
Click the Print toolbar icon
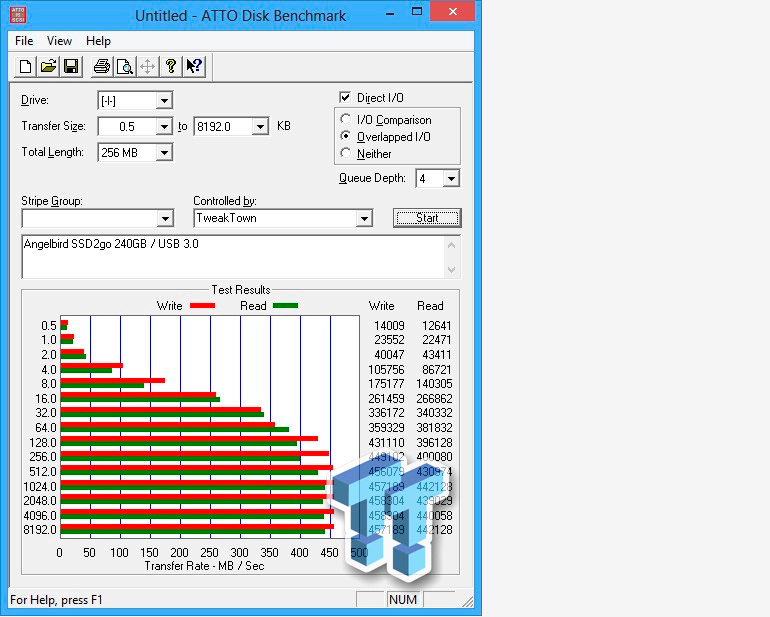(x=102, y=66)
